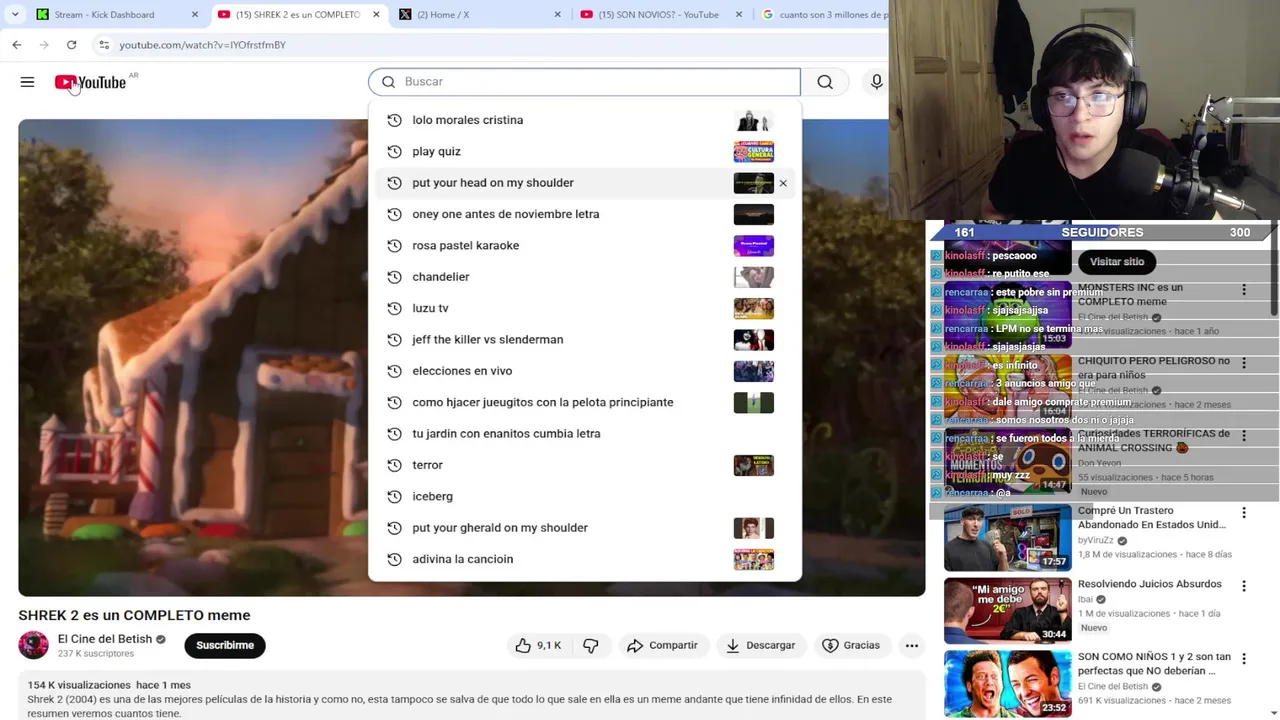Dislike the video

tap(591, 645)
